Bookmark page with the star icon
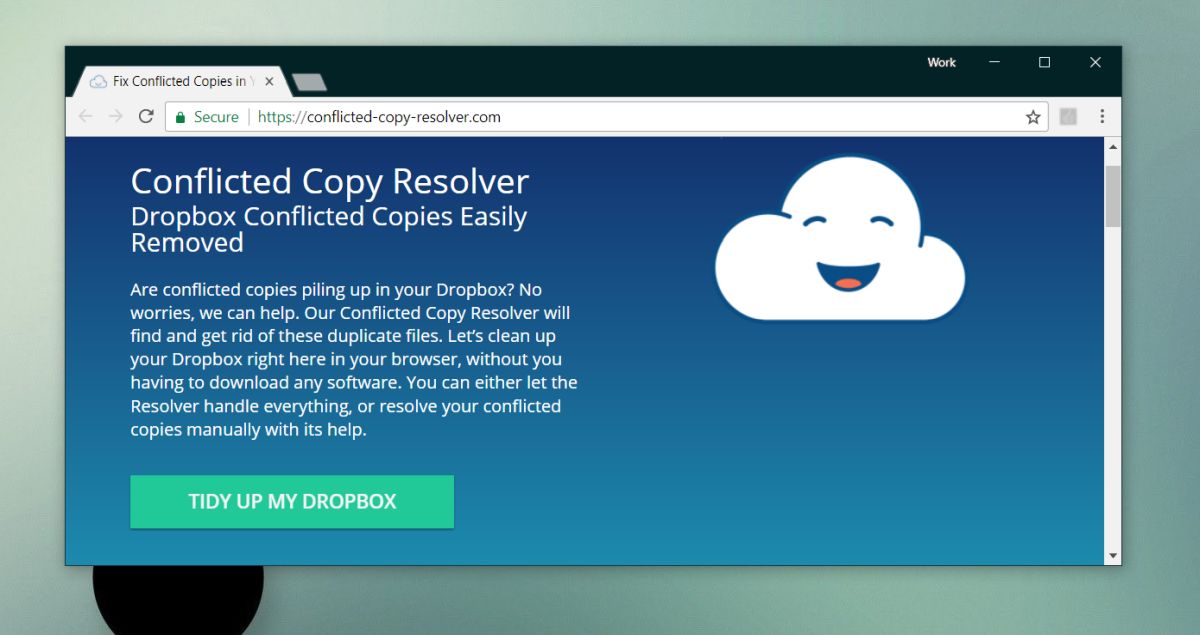1200x635 pixels. (x=1033, y=117)
